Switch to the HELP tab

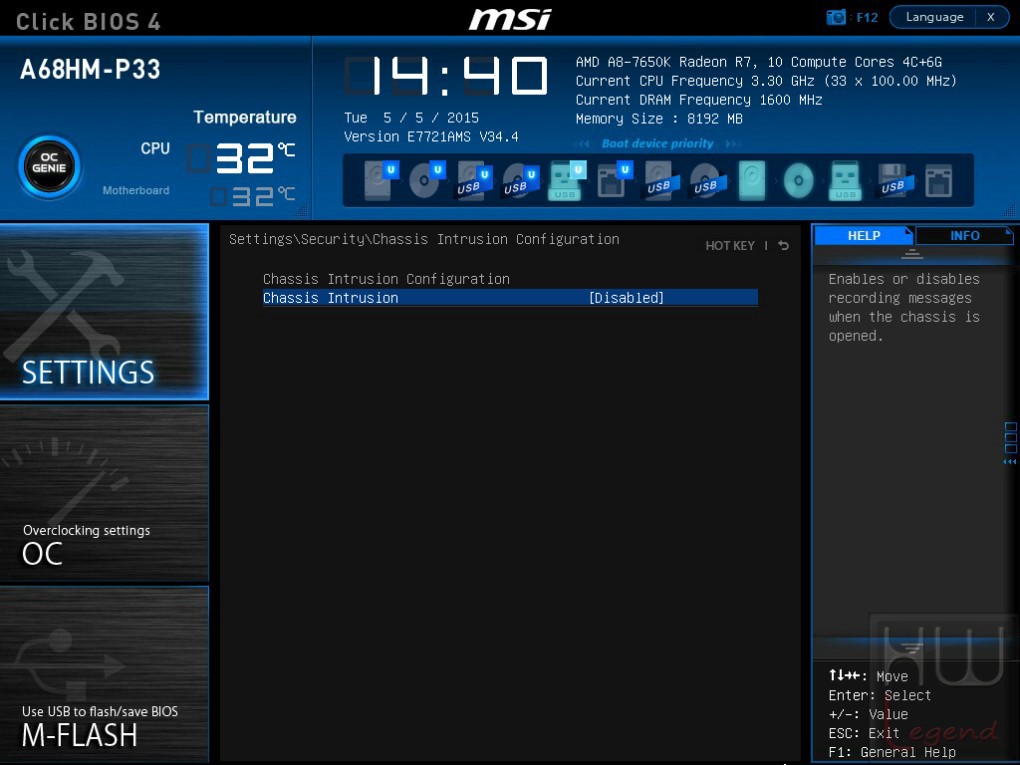coord(864,235)
